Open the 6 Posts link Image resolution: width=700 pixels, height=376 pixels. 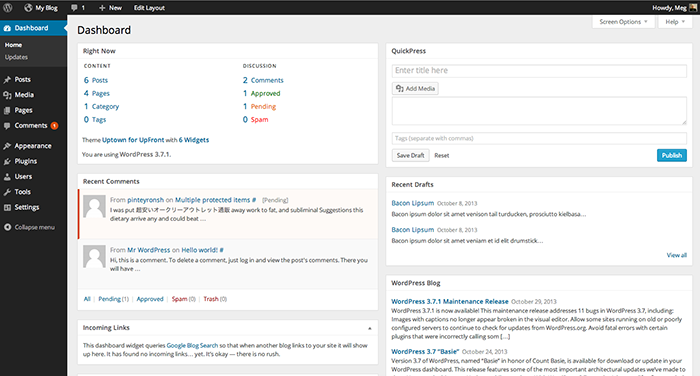[x=96, y=80]
